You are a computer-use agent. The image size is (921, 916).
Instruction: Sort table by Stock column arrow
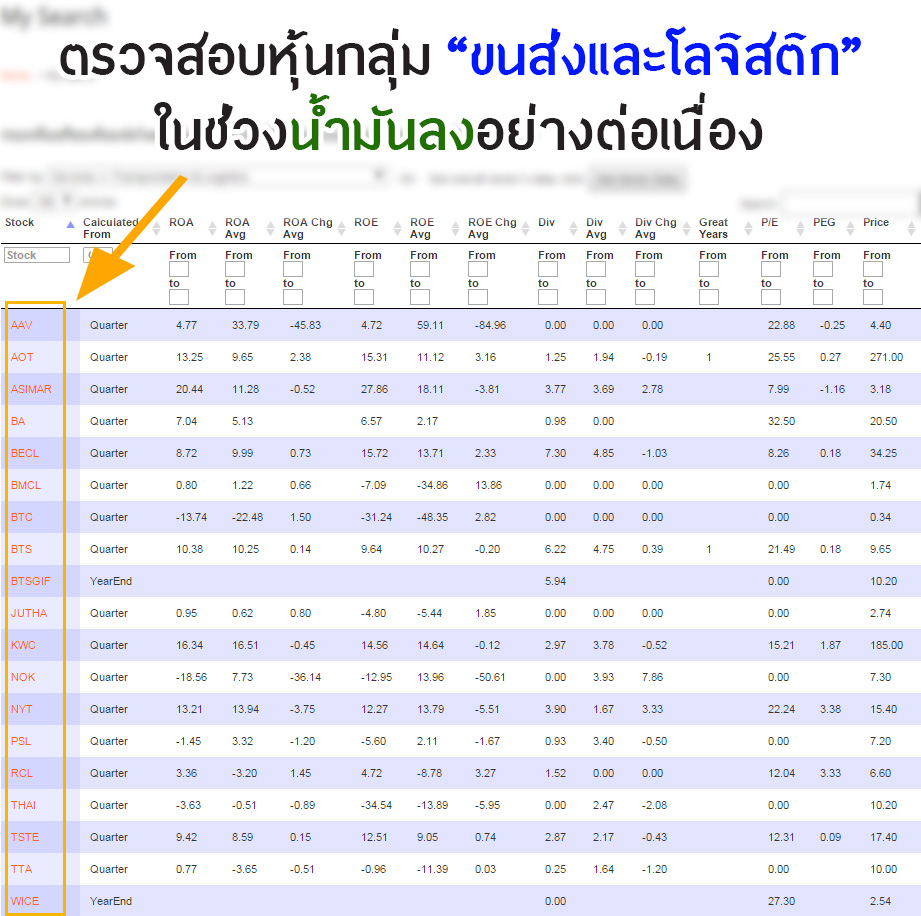tap(70, 224)
